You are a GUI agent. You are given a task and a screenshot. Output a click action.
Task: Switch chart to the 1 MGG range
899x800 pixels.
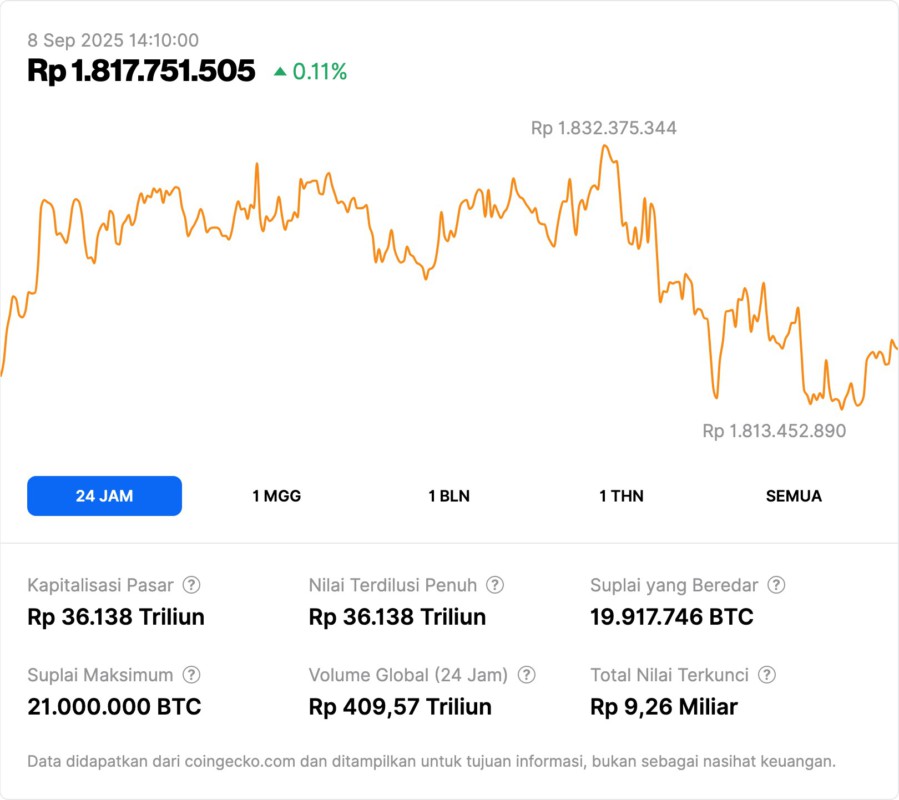[276, 496]
